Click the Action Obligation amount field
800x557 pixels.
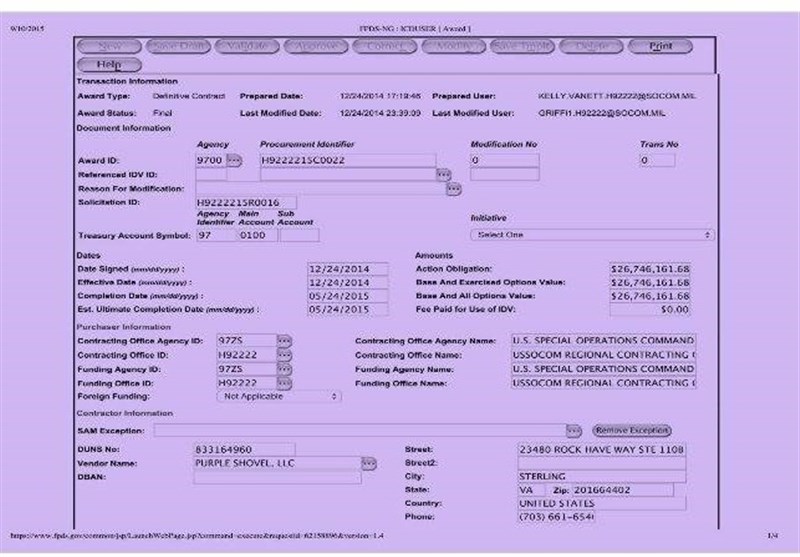tap(650, 269)
